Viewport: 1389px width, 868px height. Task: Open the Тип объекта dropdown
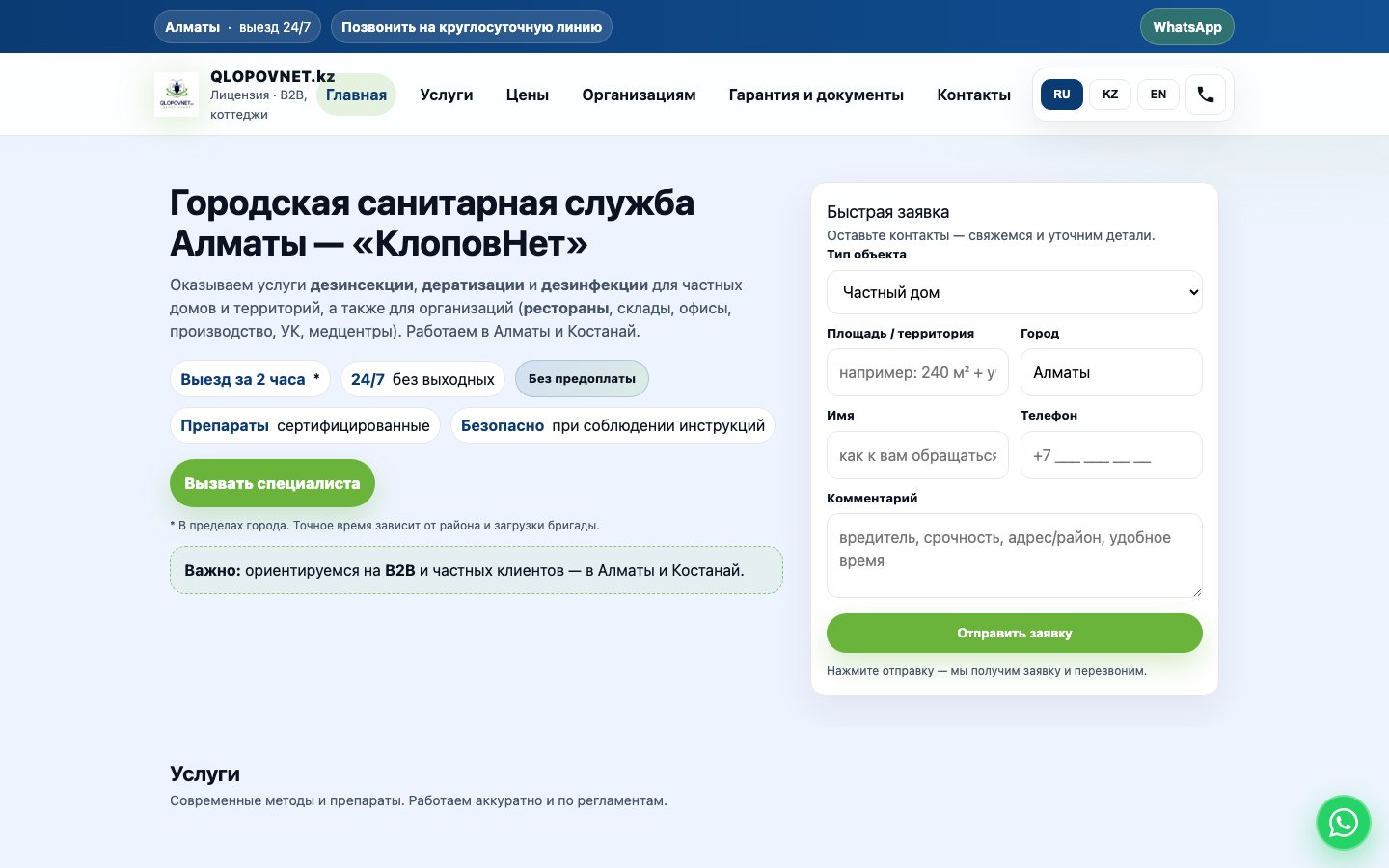1015,292
